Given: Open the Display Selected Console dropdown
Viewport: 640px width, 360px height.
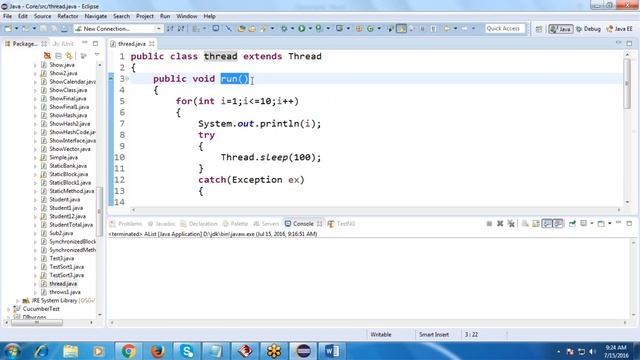Looking at the screenshot, I should pyautogui.click(x=591, y=223).
